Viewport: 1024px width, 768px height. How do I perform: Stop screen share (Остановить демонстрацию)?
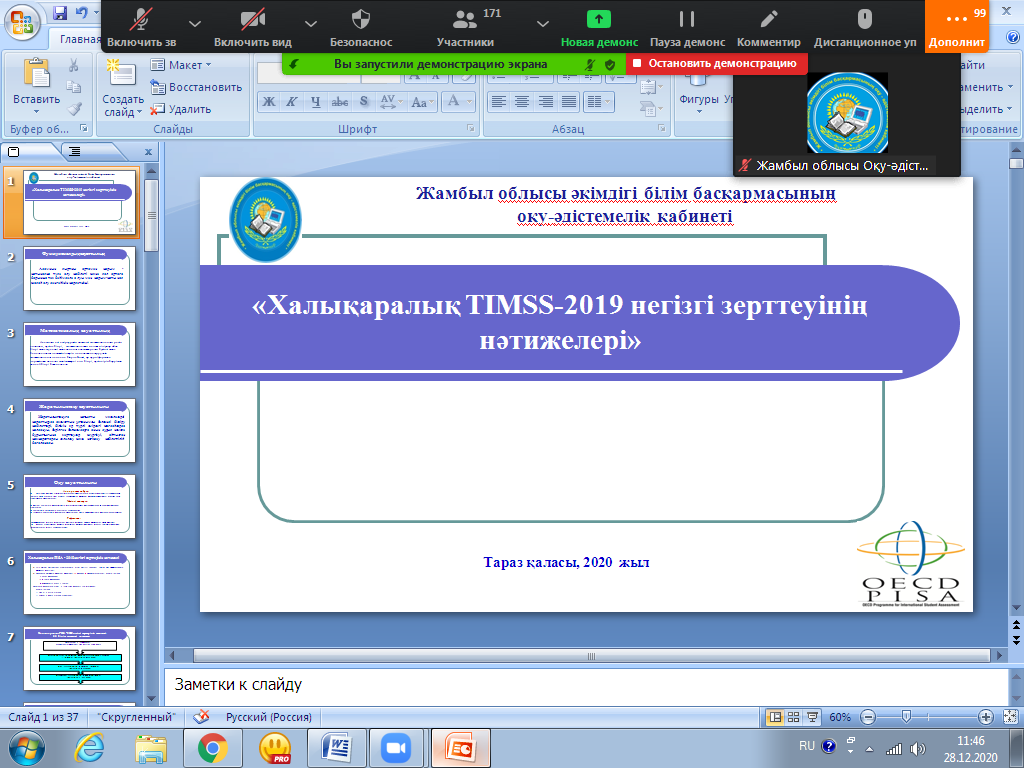click(x=716, y=63)
